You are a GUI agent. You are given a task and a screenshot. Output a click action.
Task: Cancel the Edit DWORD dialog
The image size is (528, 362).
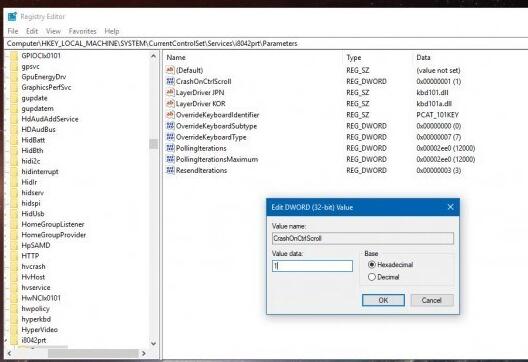pyautogui.click(x=432, y=300)
